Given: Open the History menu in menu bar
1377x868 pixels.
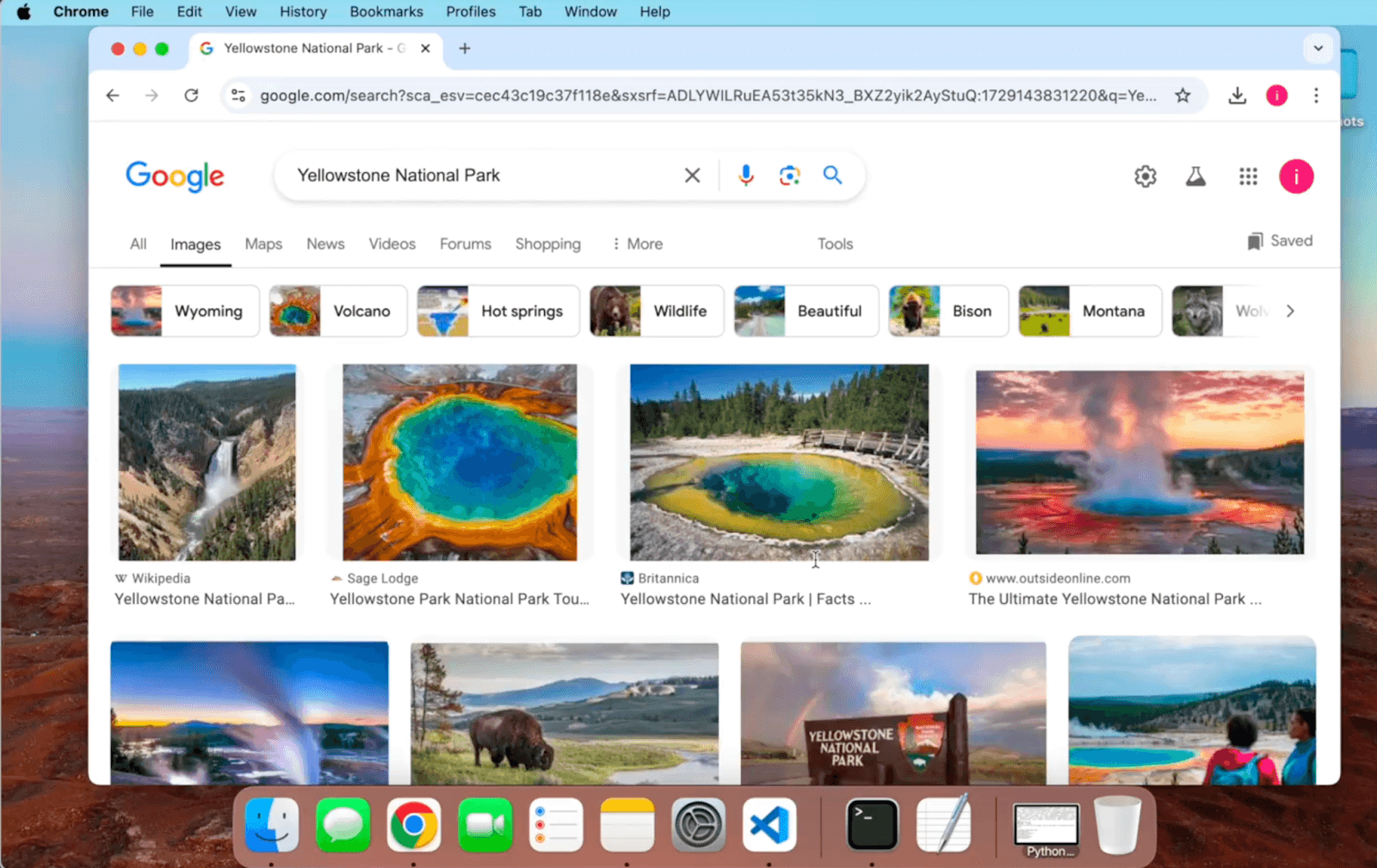Looking at the screenshot, I should click(303, 12).
